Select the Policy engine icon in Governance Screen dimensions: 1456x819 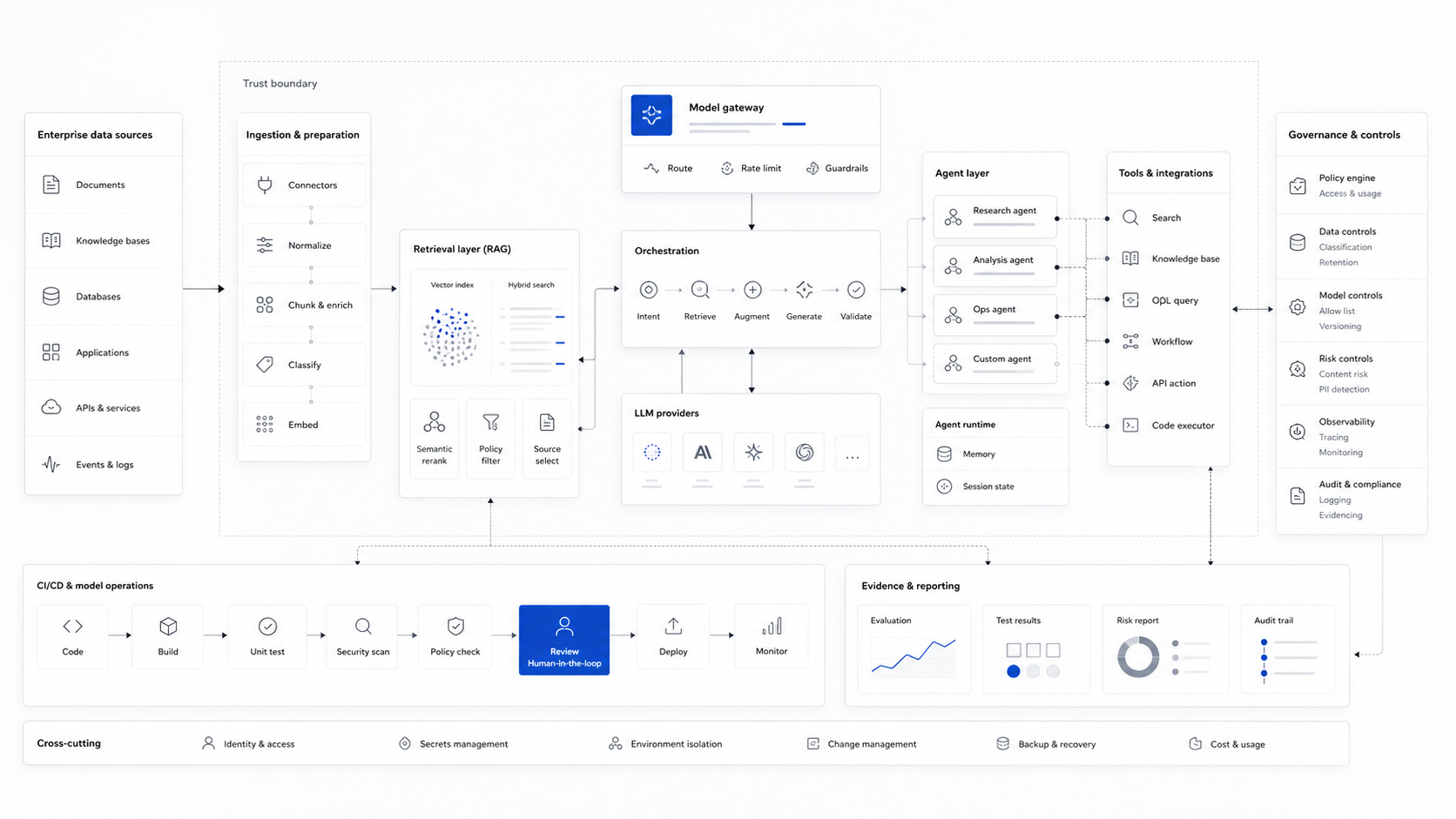pos(1298,185)
